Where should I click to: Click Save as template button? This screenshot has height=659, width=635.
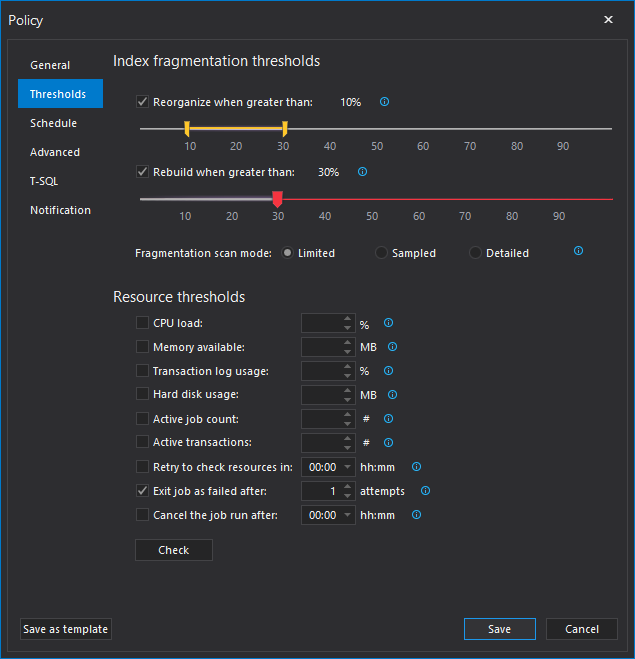[x=66, y=629]
